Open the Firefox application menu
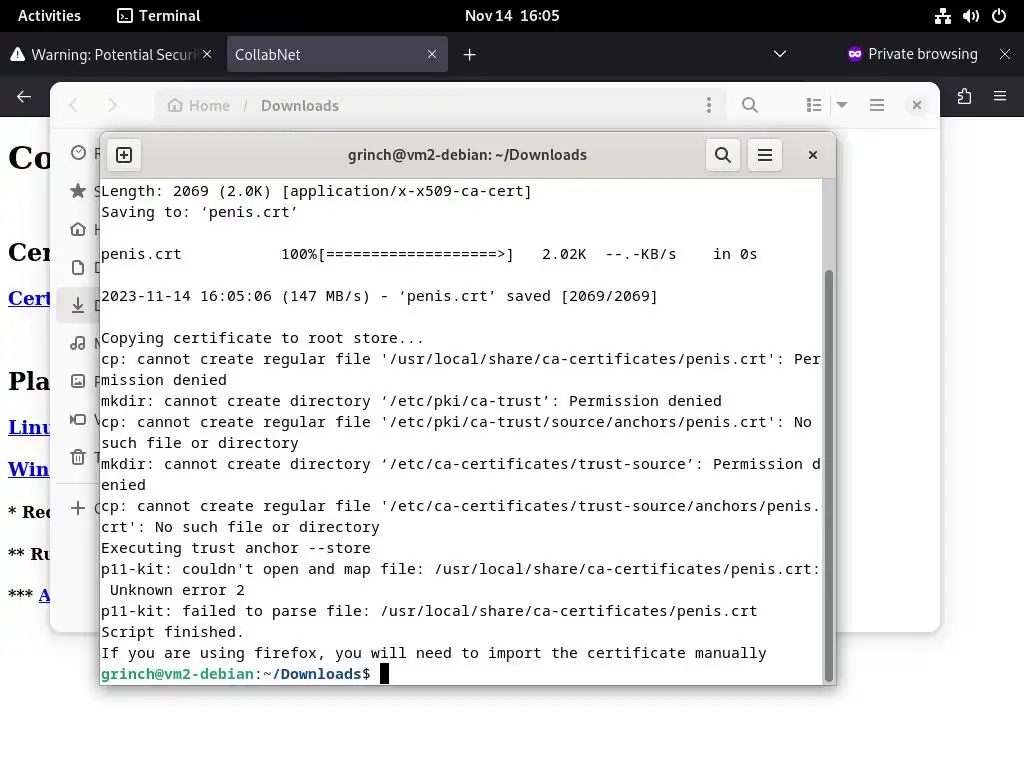 pos(1000,97)
